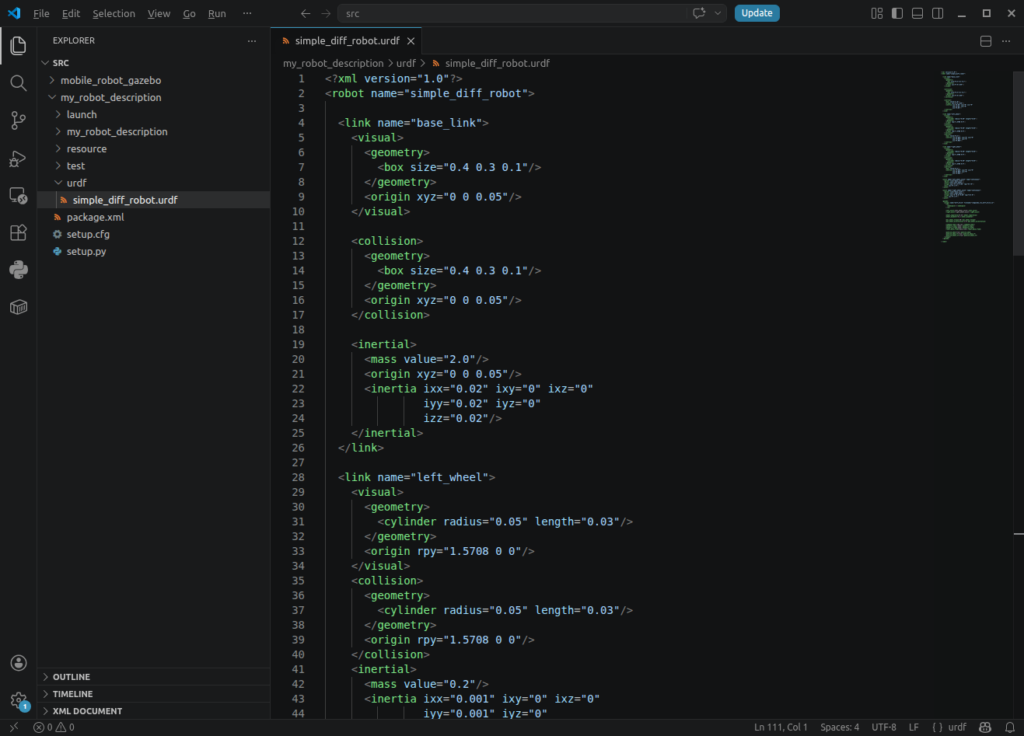
Task: Open the File menu
Action: 41,13
